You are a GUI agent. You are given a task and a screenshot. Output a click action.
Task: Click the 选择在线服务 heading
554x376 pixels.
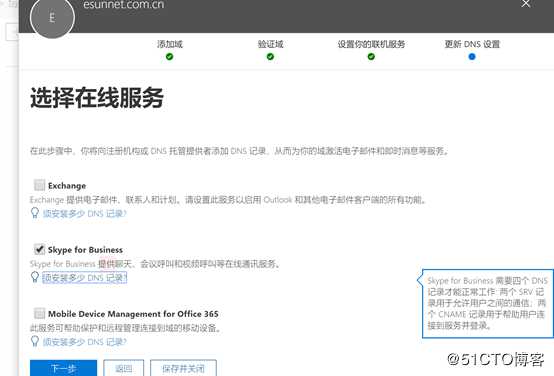[97, 98]
